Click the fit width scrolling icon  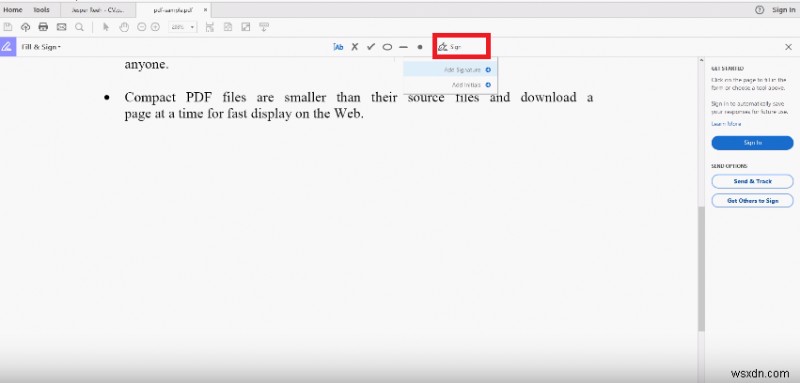(210, 27)
